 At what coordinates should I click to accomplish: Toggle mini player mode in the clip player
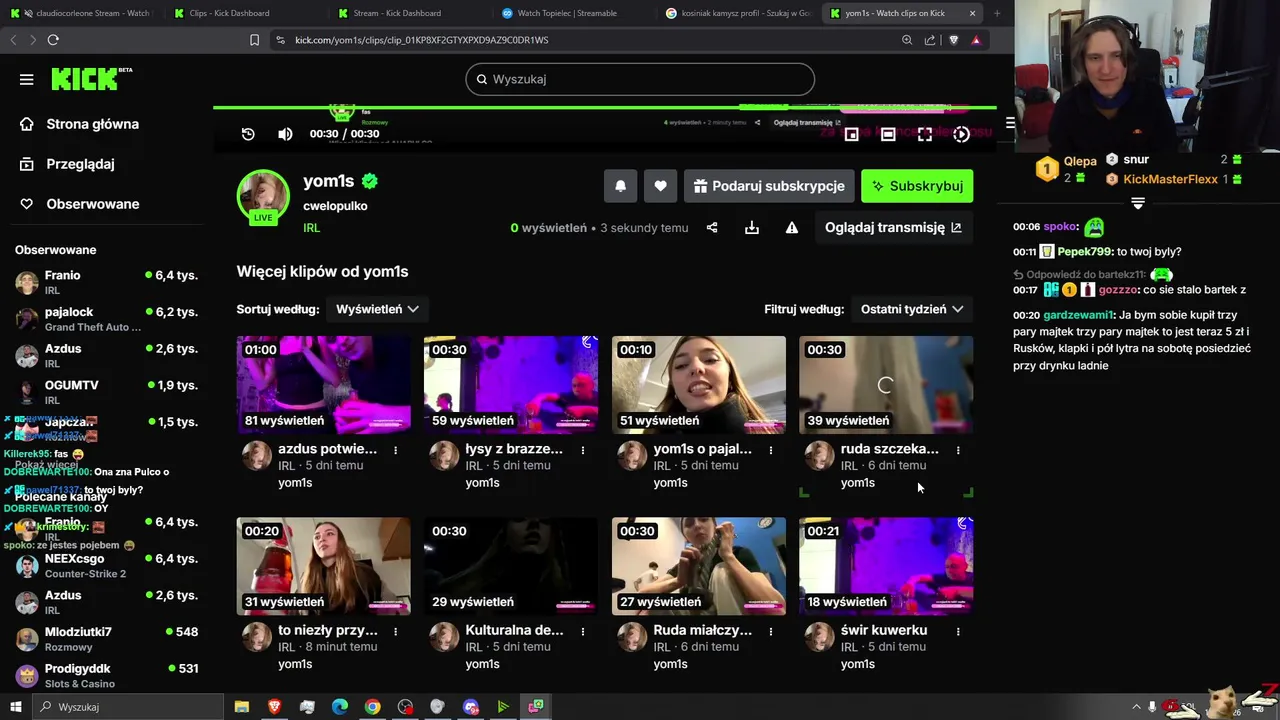pos(851,134)
